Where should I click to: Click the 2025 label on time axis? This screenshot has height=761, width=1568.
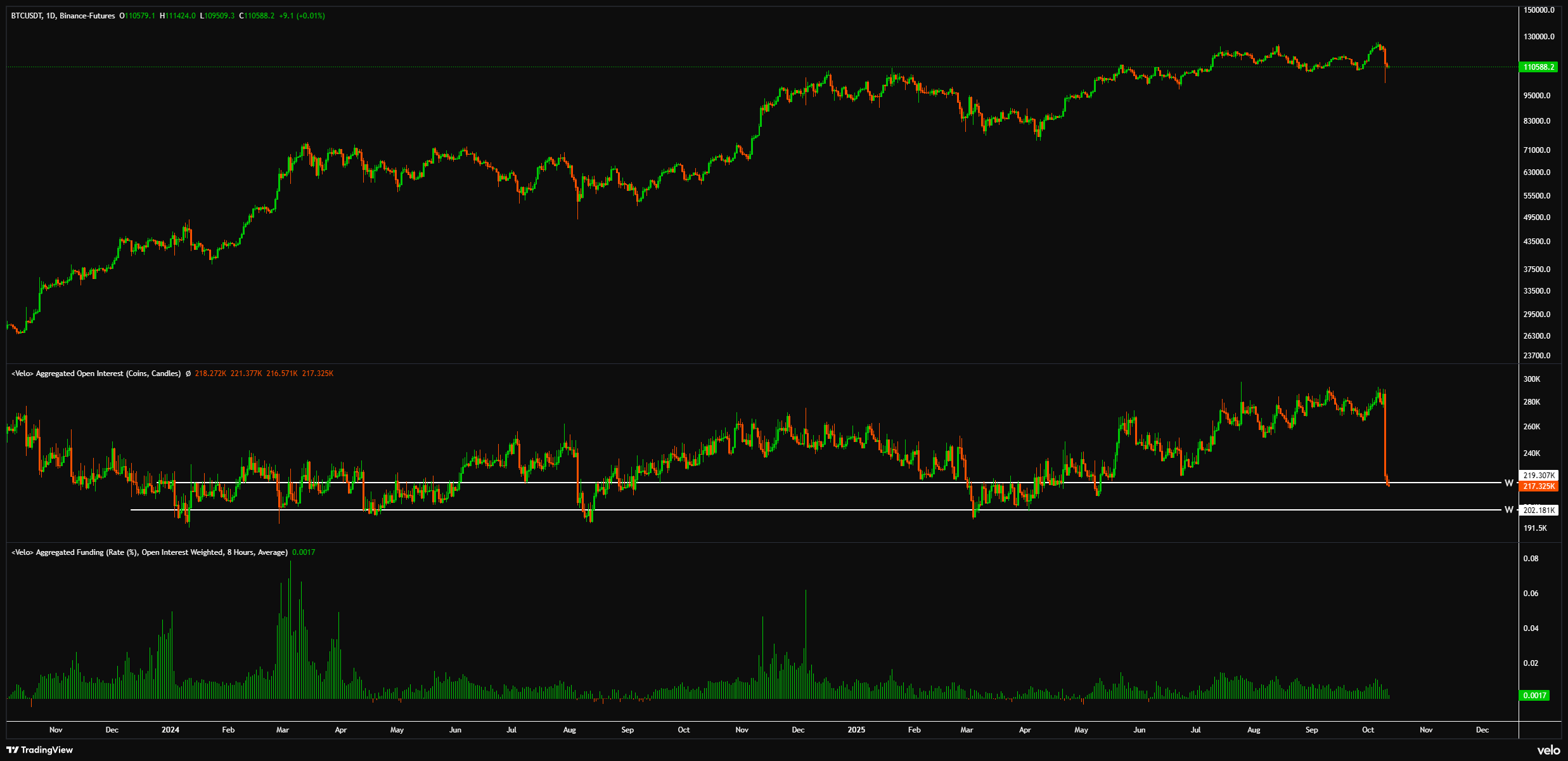pyautogui.click(x=856, y=730)
